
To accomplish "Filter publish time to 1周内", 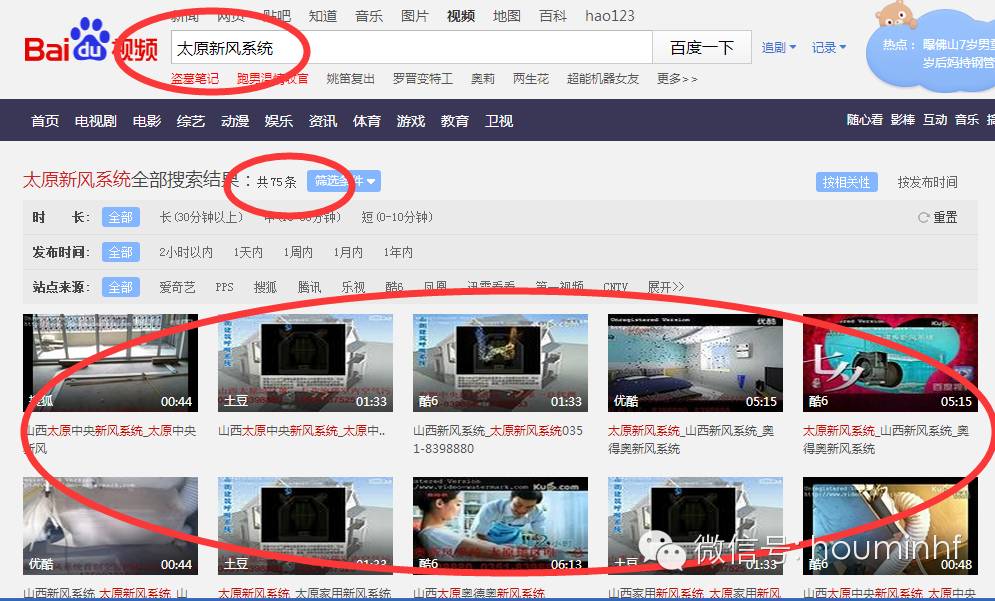I will point(298,252).
